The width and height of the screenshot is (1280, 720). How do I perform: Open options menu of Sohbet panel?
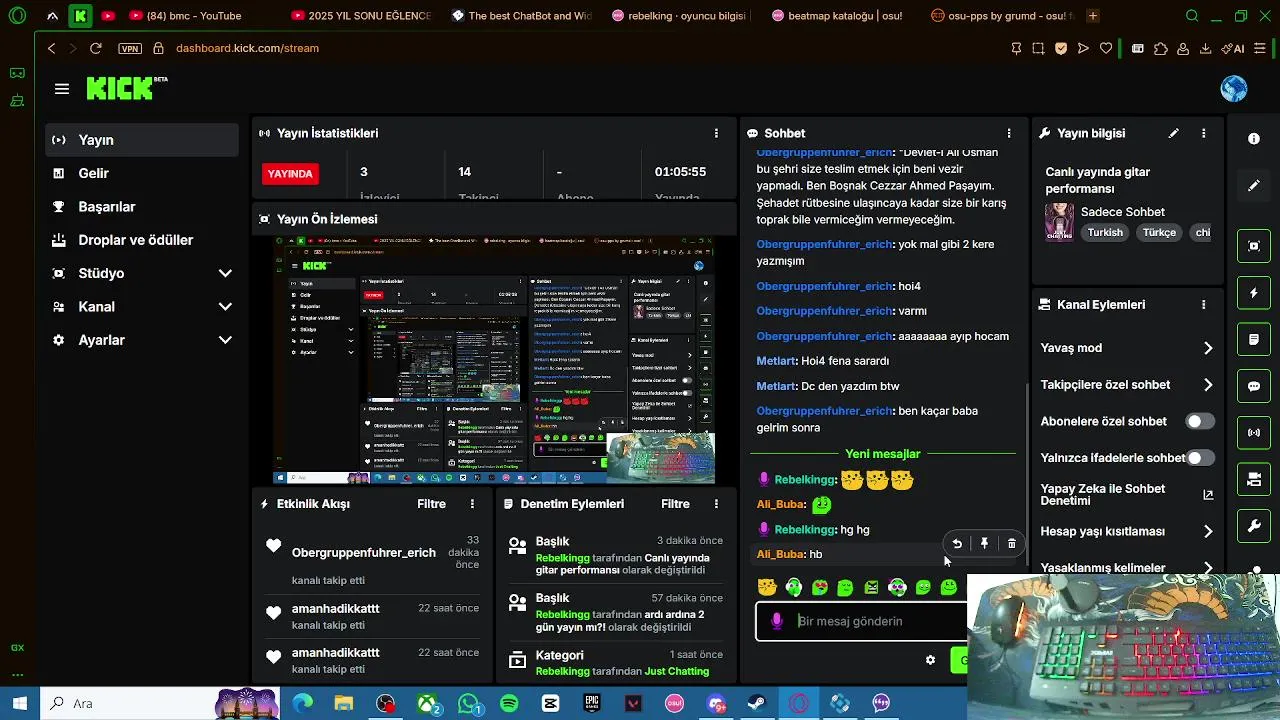point(1009,133)
